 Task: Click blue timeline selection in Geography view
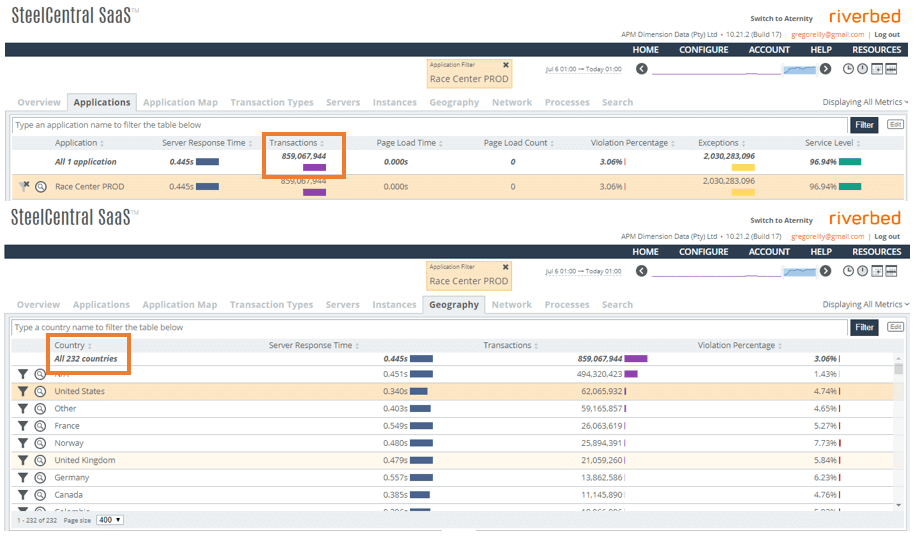799,272
